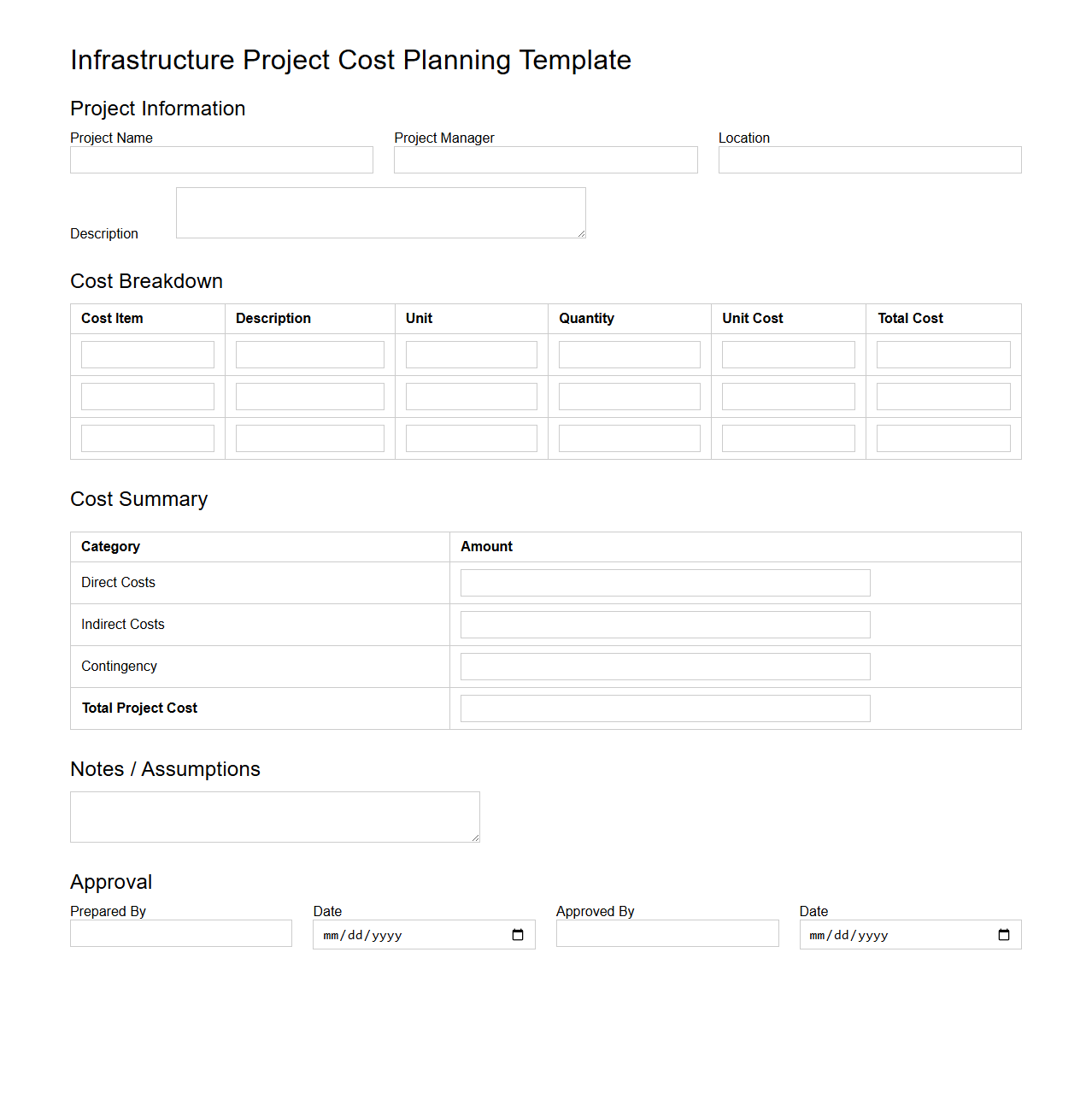Click inside the Notes / Assumptions text area
Image resolution: width=1092 pixels, height=1111 pixels.
(x=274, y=816)
